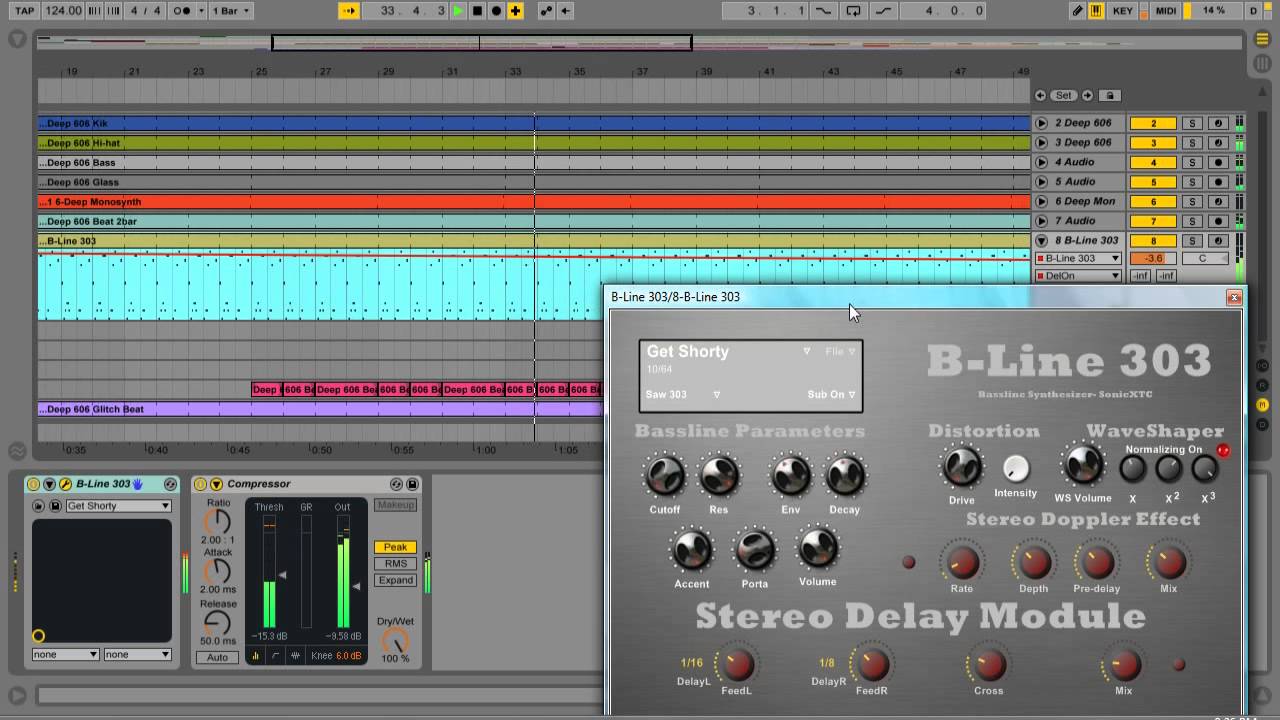Click the Set locator button
The image size is (1280, 720).
coord(1063,96)
